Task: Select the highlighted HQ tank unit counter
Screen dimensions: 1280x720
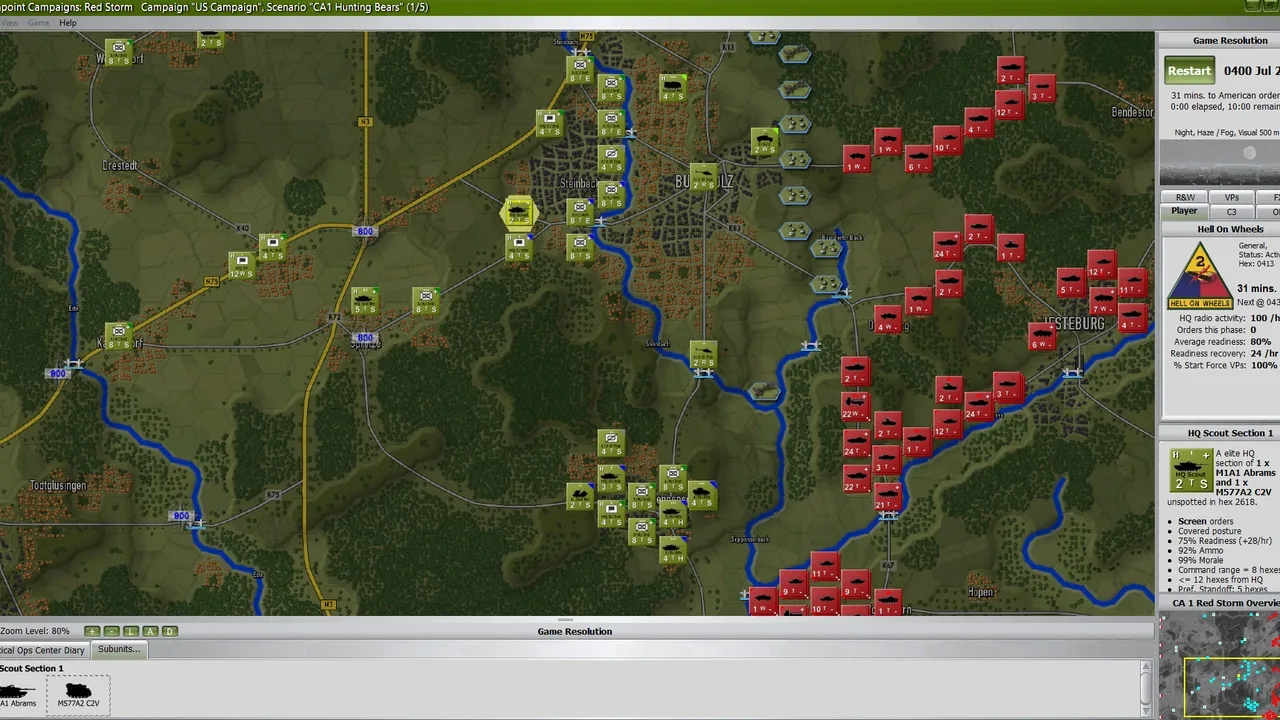Action: coord(518,212)
